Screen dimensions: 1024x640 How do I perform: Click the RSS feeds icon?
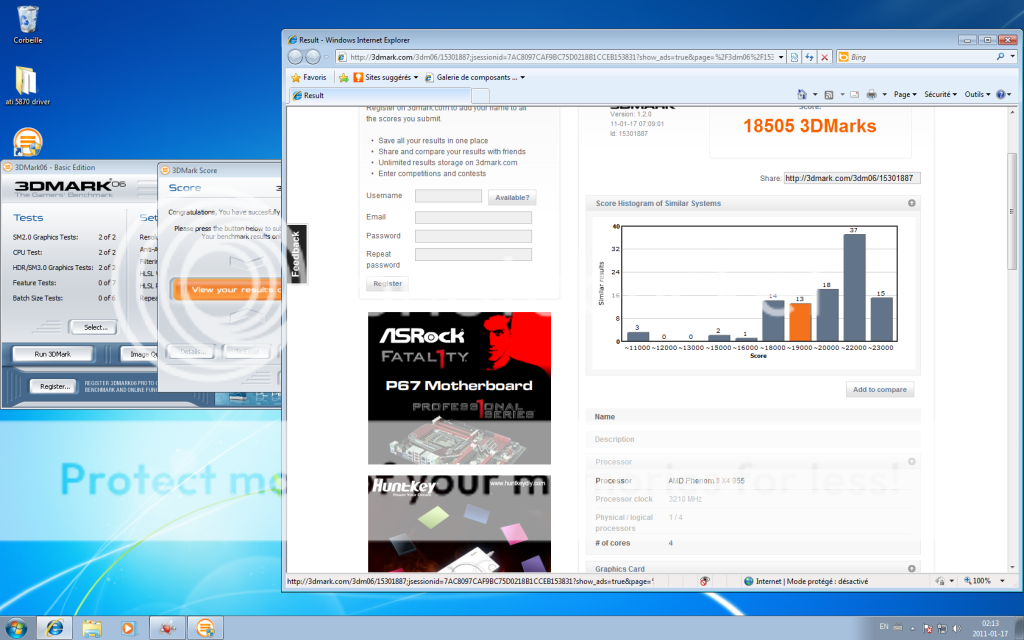829,94
